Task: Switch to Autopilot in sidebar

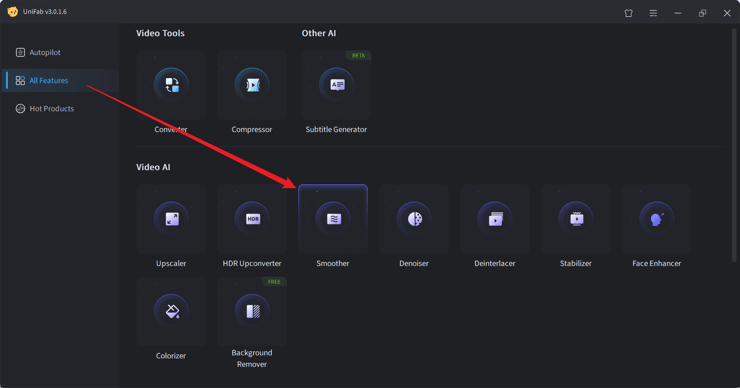Action: (x=60, y=52)
